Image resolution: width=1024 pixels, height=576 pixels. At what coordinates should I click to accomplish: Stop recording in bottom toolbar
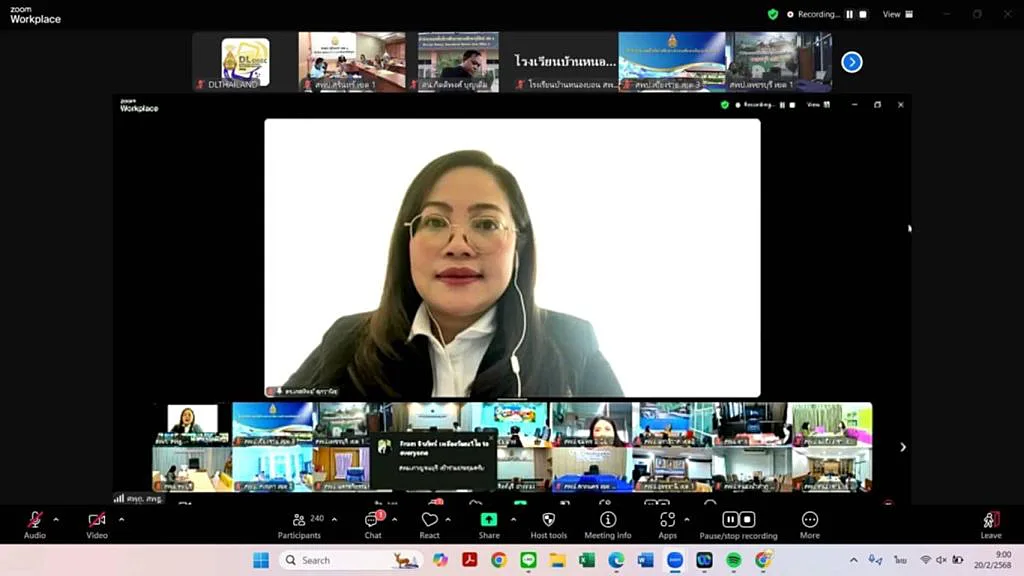(747, 519)
